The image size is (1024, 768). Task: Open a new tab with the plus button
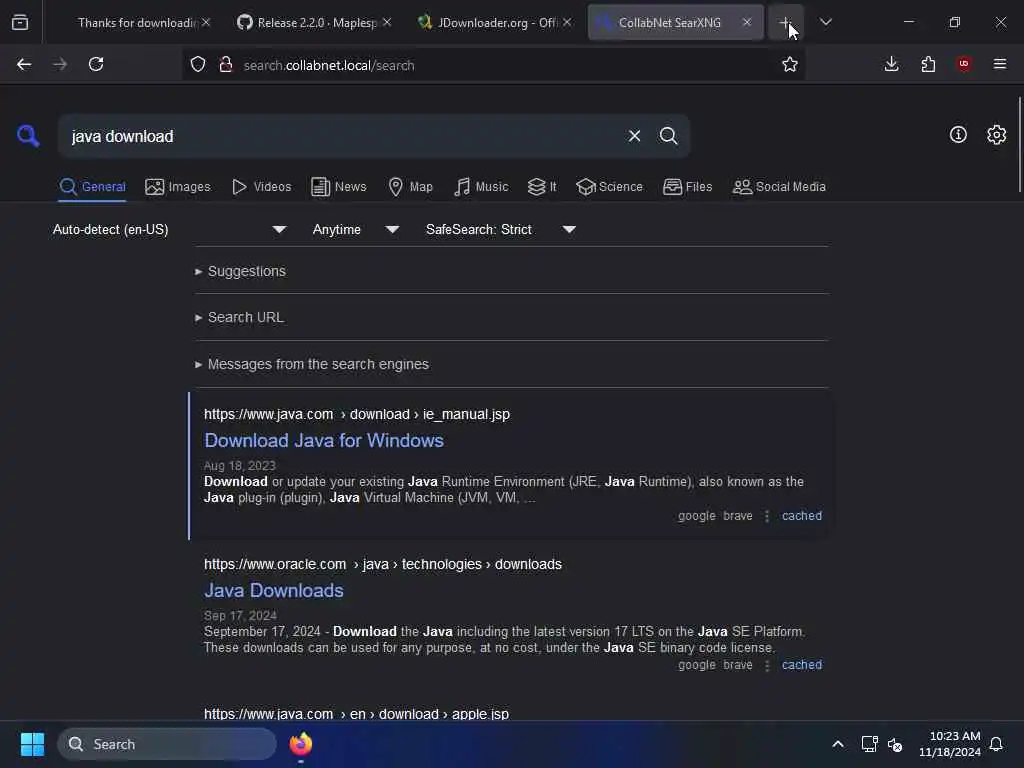point(786,22)
